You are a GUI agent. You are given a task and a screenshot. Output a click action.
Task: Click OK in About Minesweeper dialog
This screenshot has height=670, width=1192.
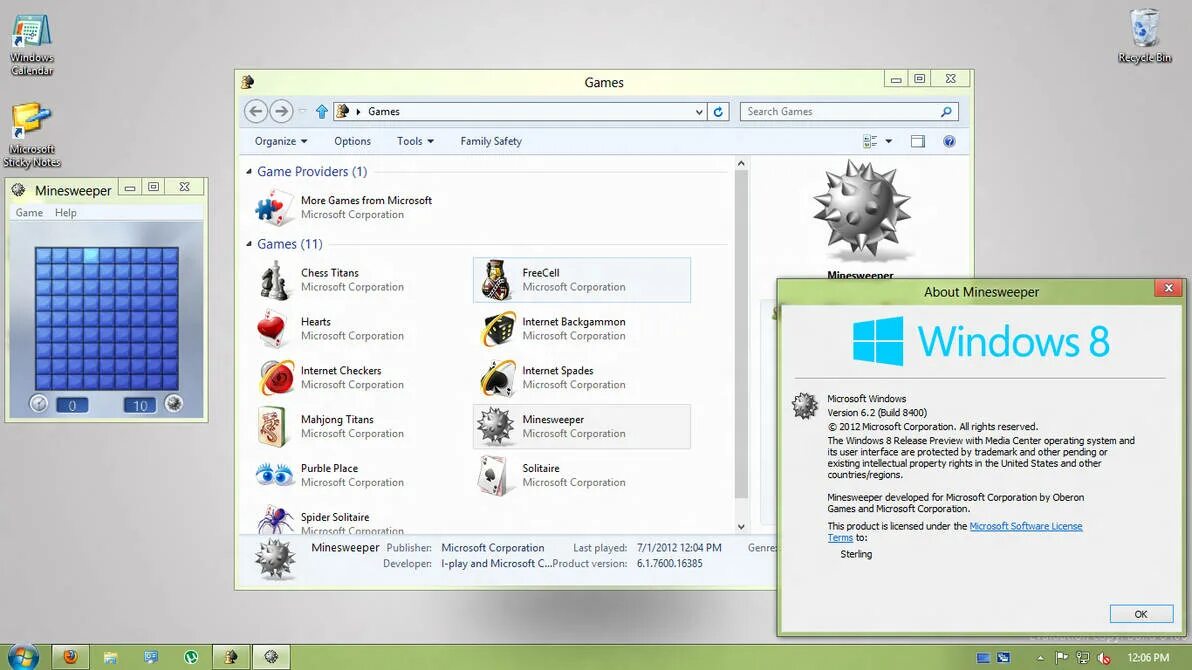(1141, 614)
